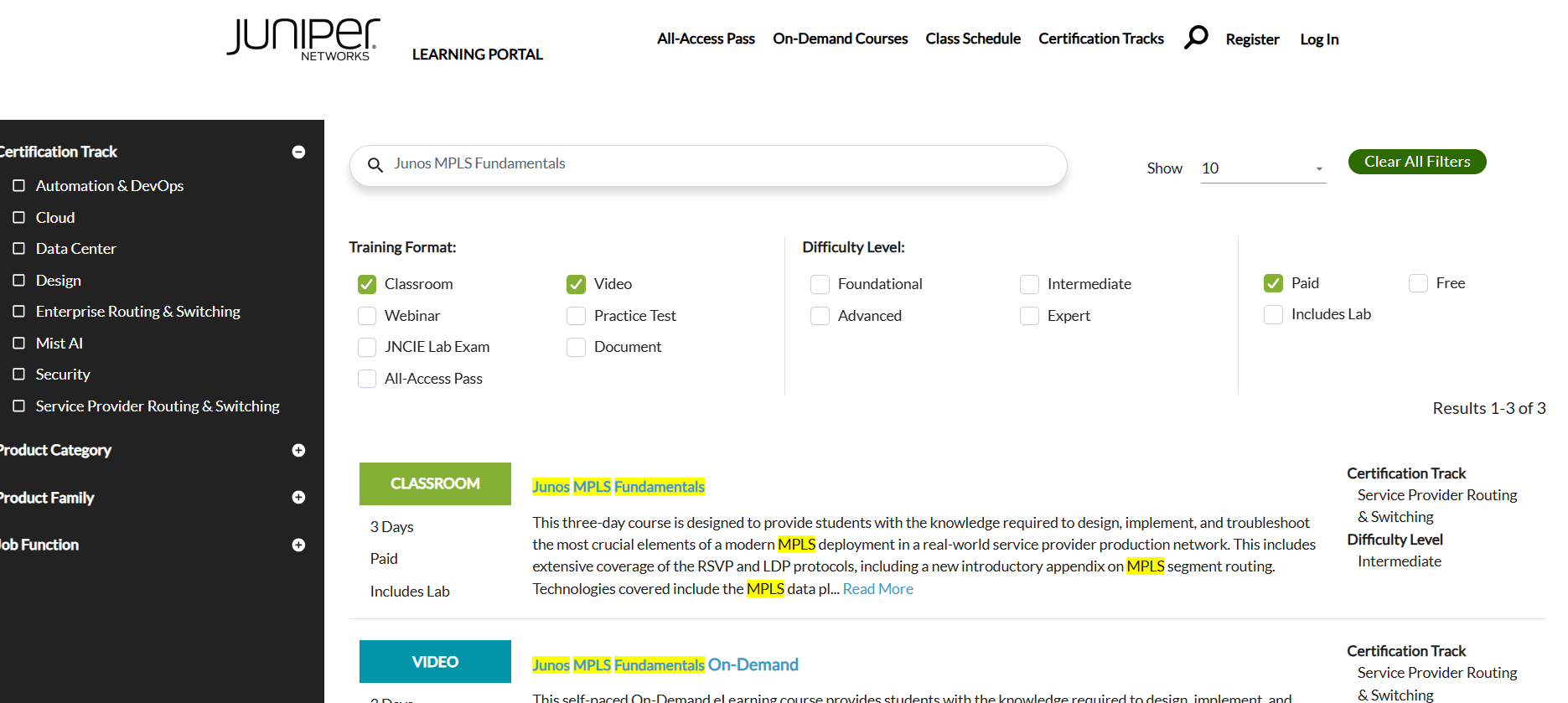The width and height of the screenshot is (1568, 703).
Task: Click the Log In link
Action: pos(1319,39)
